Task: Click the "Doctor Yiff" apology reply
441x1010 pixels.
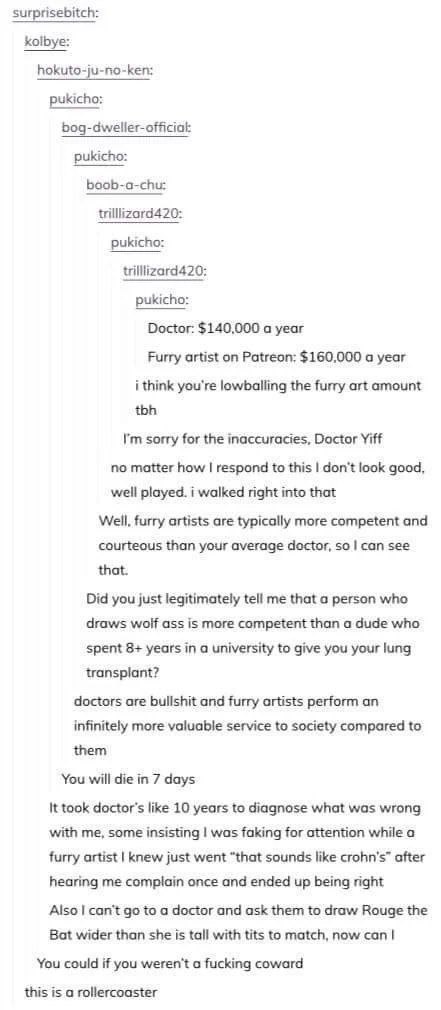Action: click(252, 440)
